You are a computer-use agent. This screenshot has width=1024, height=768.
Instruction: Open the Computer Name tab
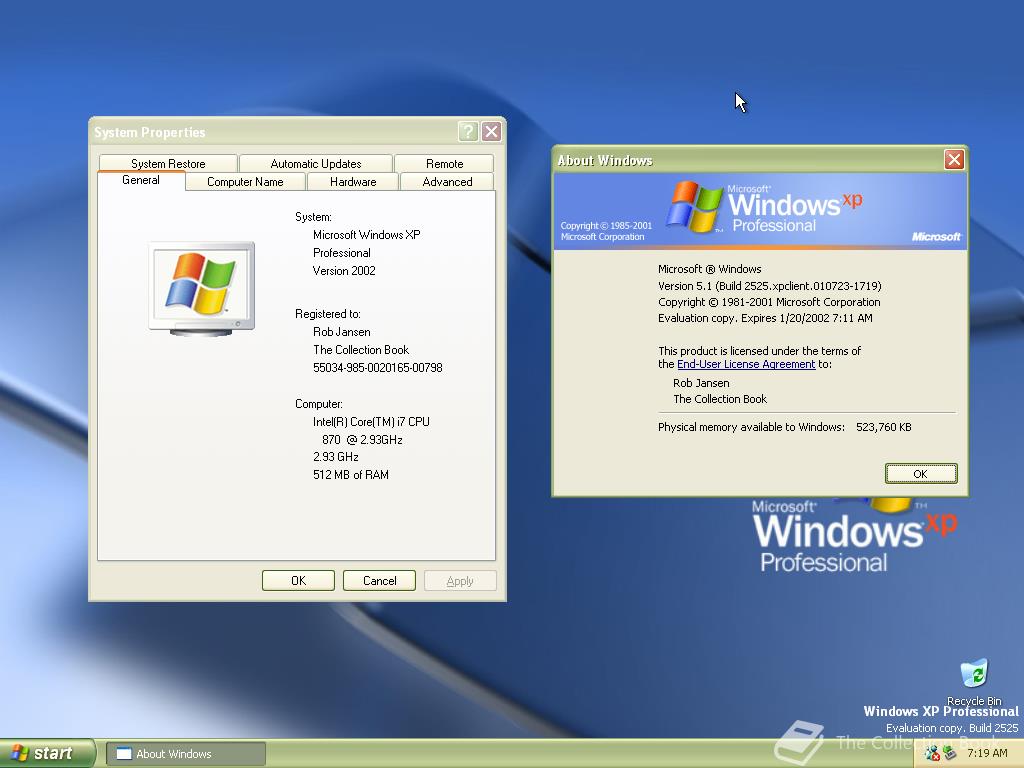pyautogui.click(x=245, y=182)
